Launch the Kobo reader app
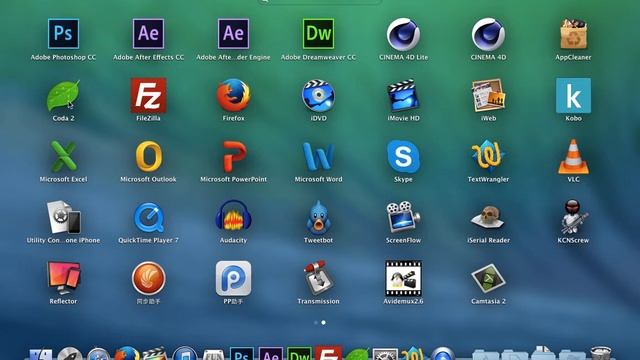Screen dimensions: 640x360 click(573, 96)
